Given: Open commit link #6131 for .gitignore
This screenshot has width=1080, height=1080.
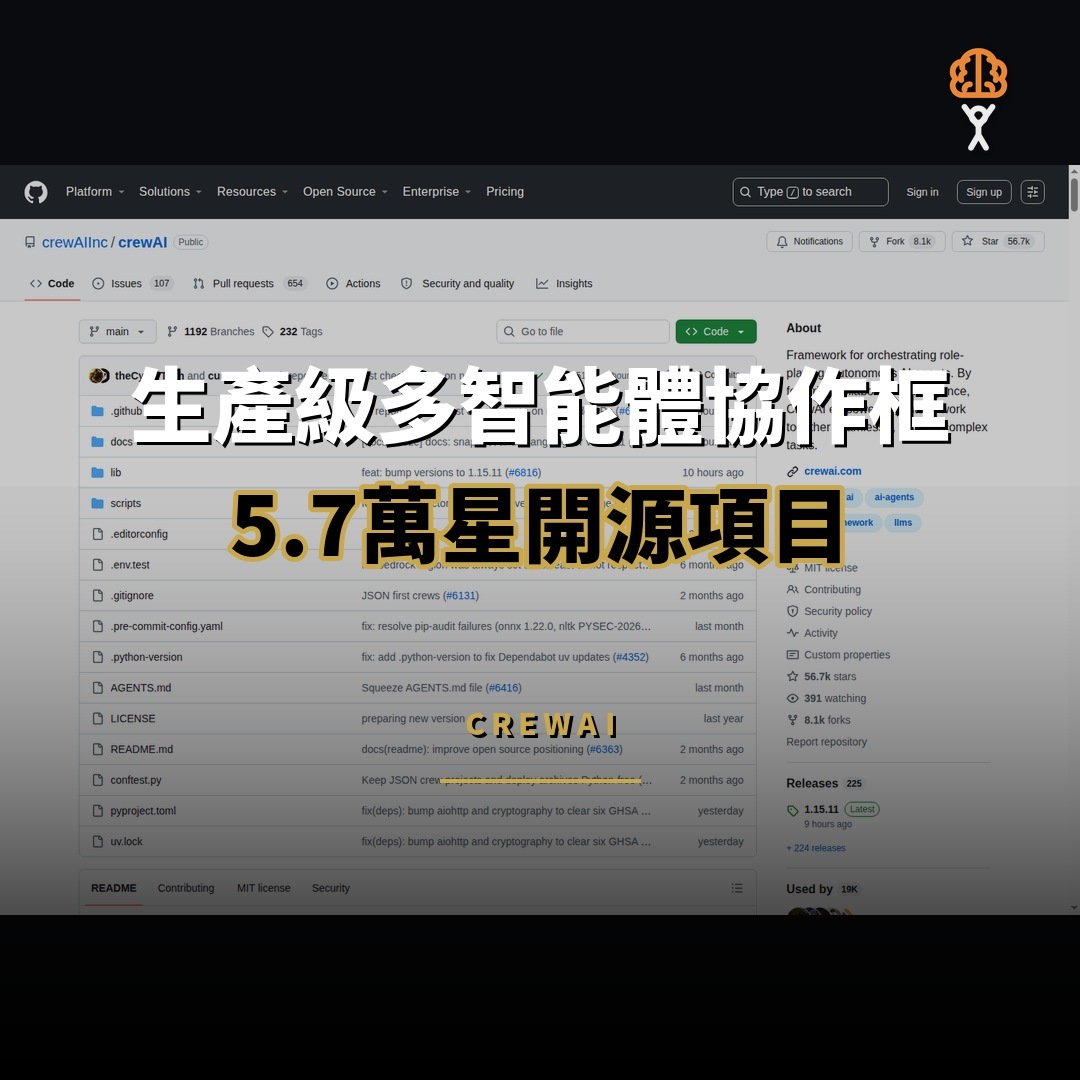Looking at the screenshot, I should tap(461, 596).
